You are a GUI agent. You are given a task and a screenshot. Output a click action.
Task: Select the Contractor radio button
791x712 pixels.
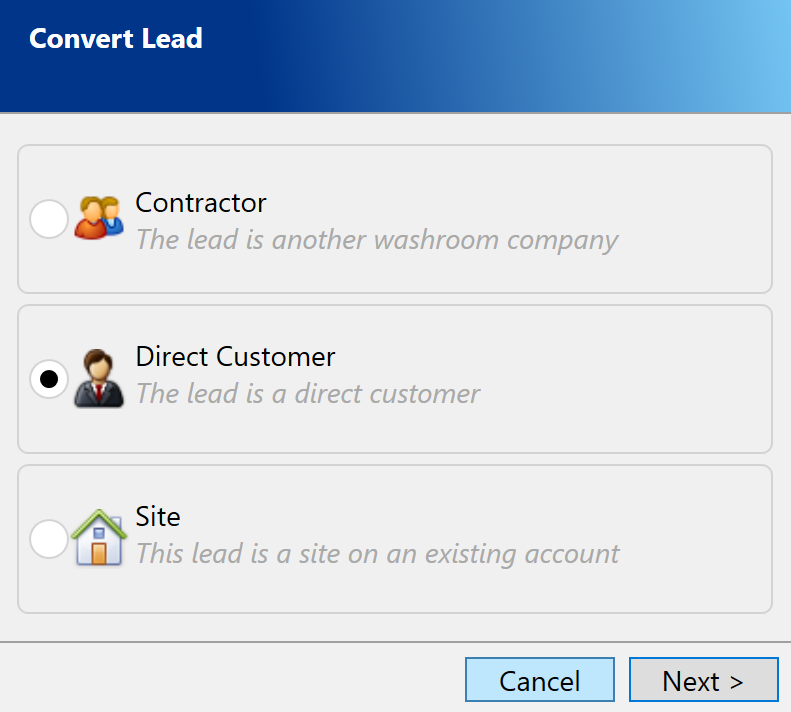(x=49, y=219)
